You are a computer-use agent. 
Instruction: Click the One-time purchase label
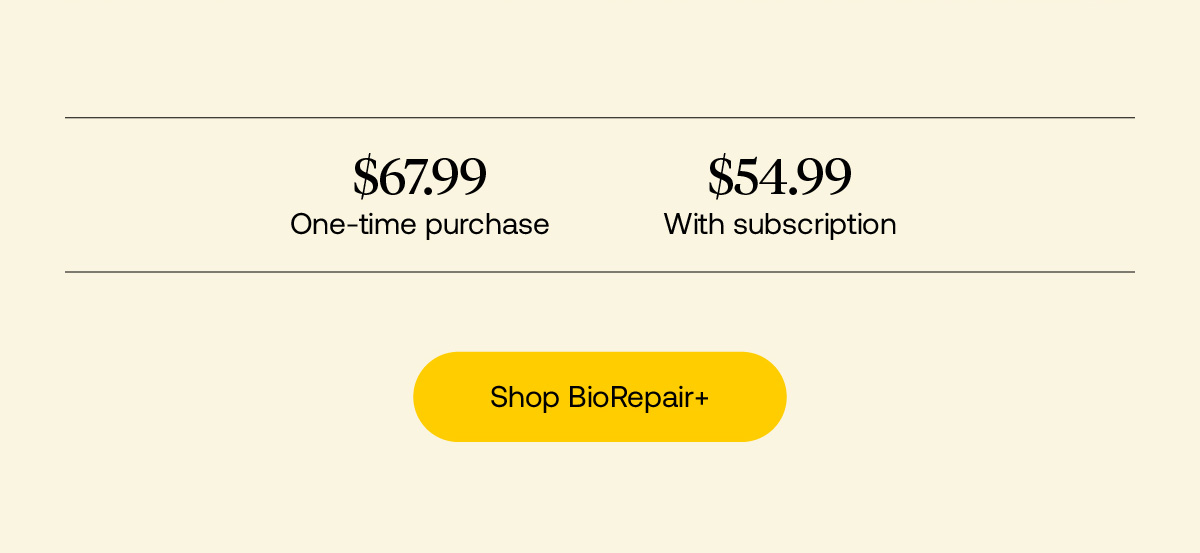(420, 224)
